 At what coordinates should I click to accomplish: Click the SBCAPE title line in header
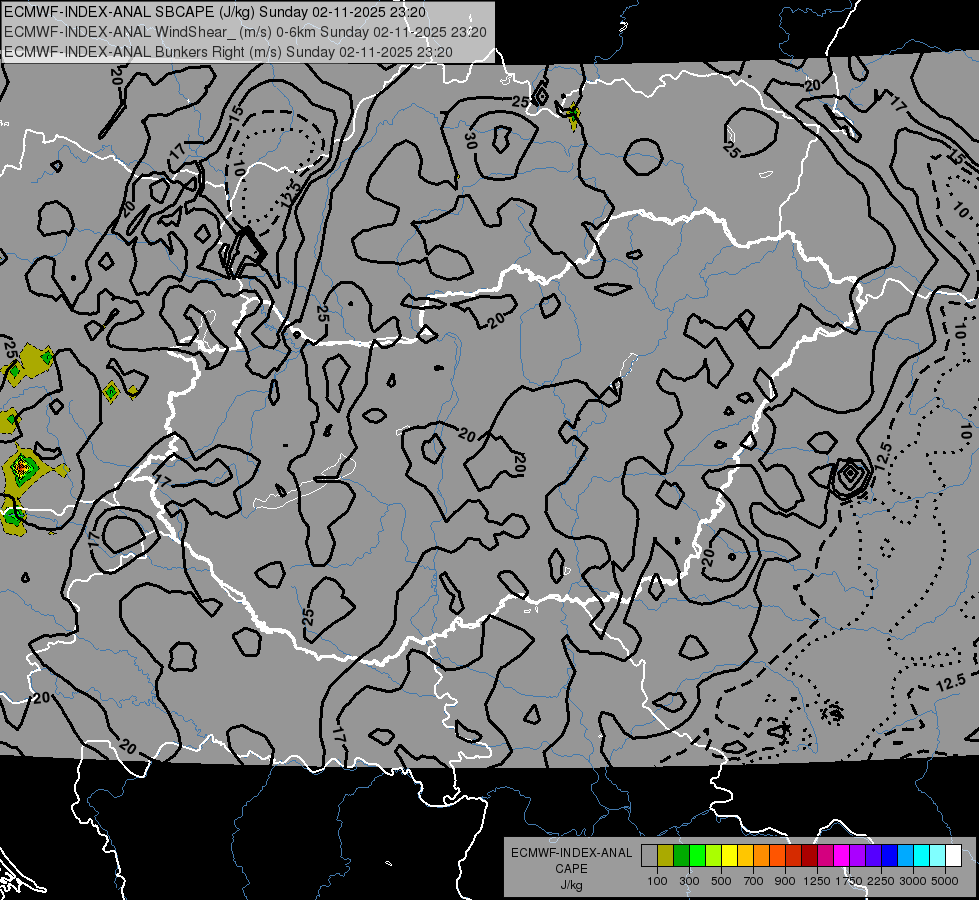click(215, 12)
